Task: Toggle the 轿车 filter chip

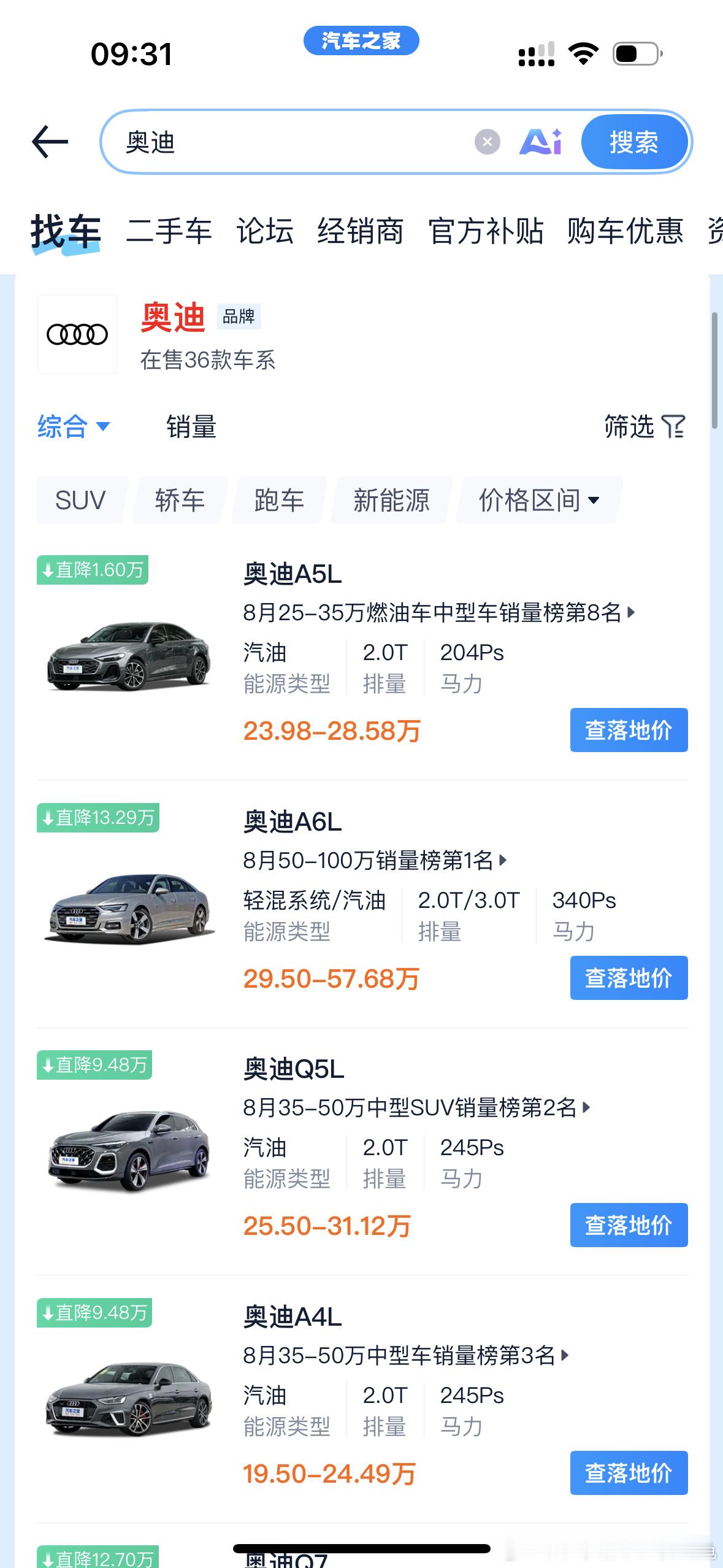Action: pyautogui.click(x=180, y=500)
